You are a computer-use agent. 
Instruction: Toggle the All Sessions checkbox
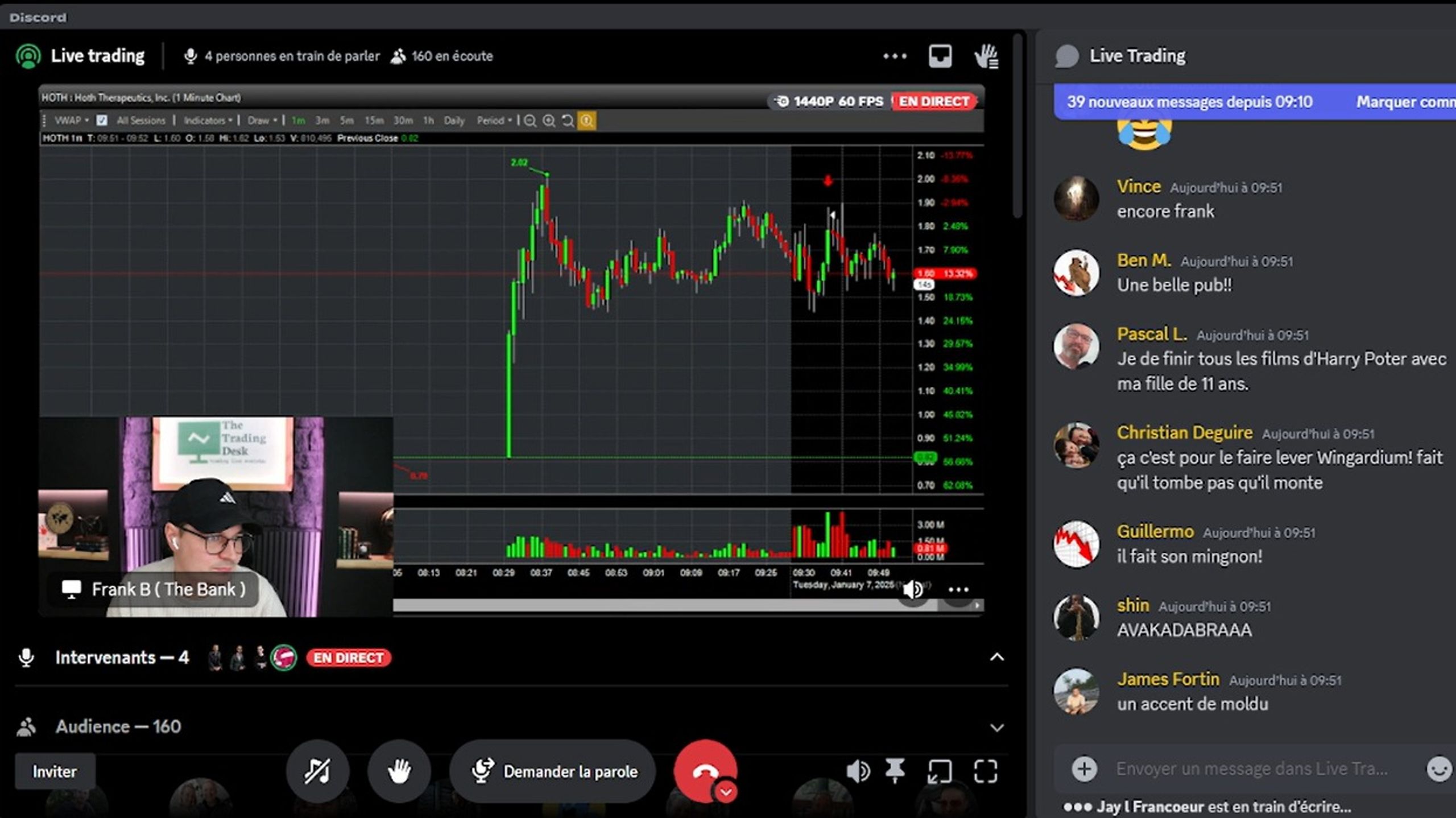[x=102, y=121]
